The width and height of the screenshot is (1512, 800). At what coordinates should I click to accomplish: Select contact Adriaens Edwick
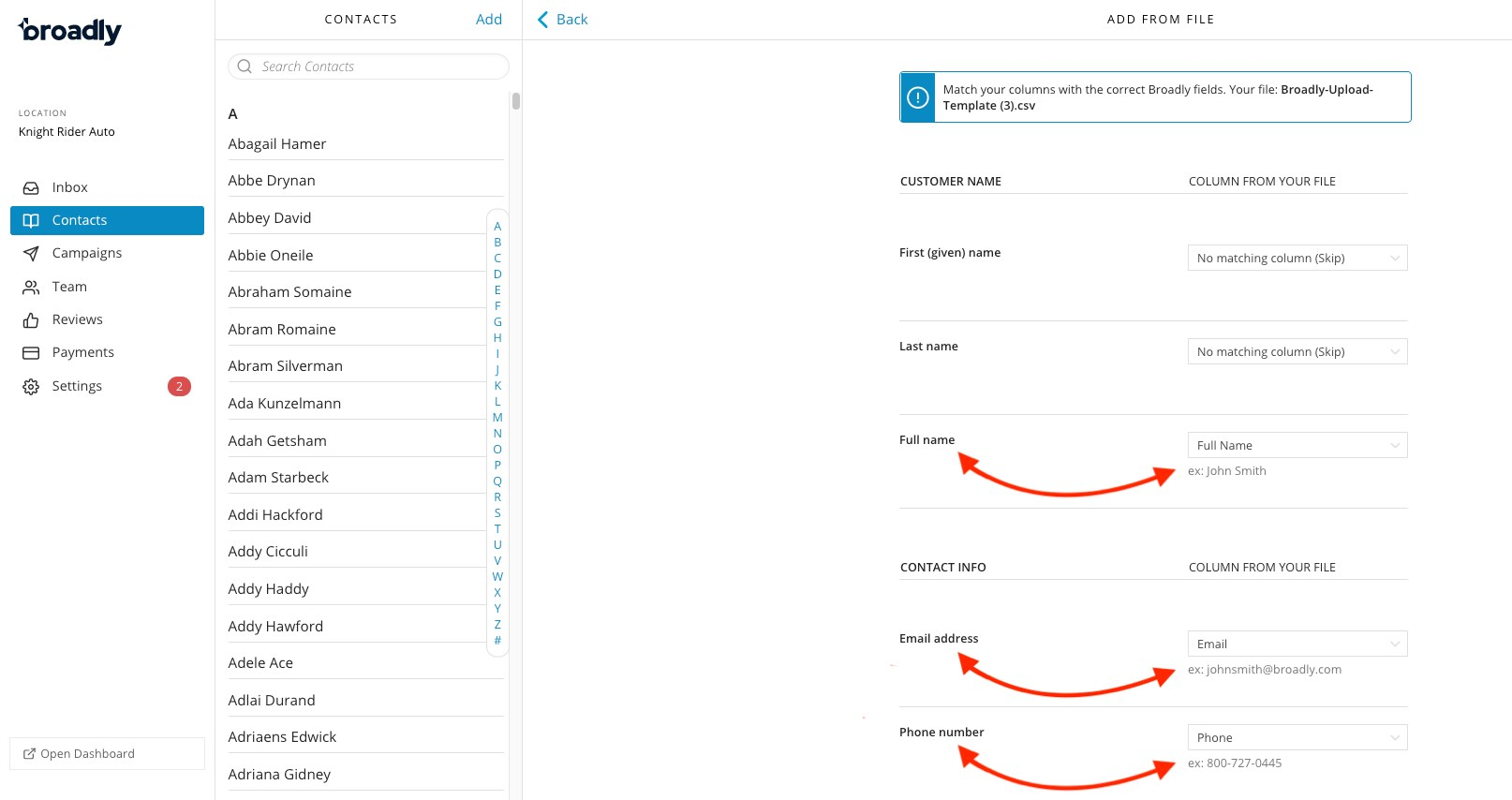365,736
